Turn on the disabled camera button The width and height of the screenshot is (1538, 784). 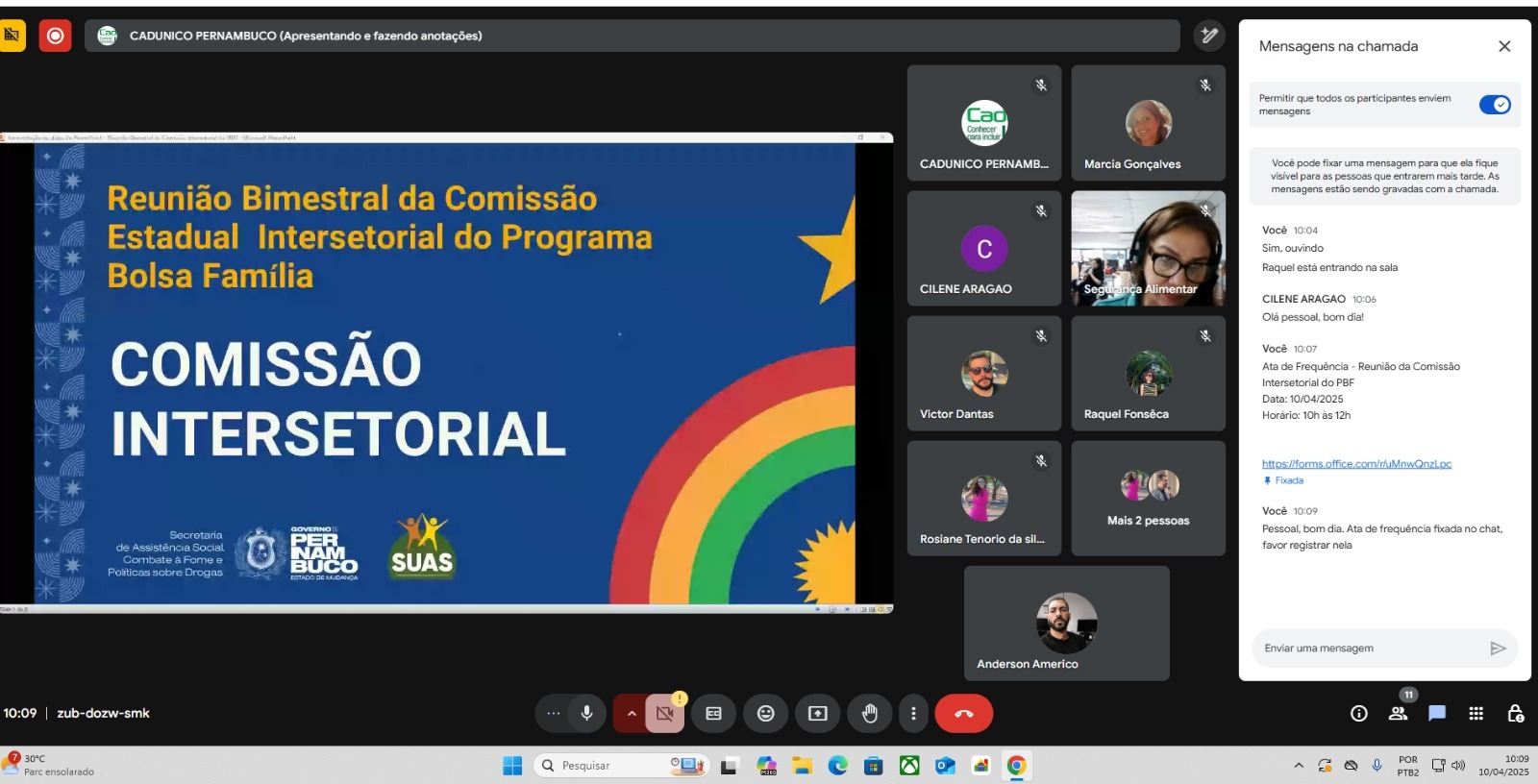[664, 714]
